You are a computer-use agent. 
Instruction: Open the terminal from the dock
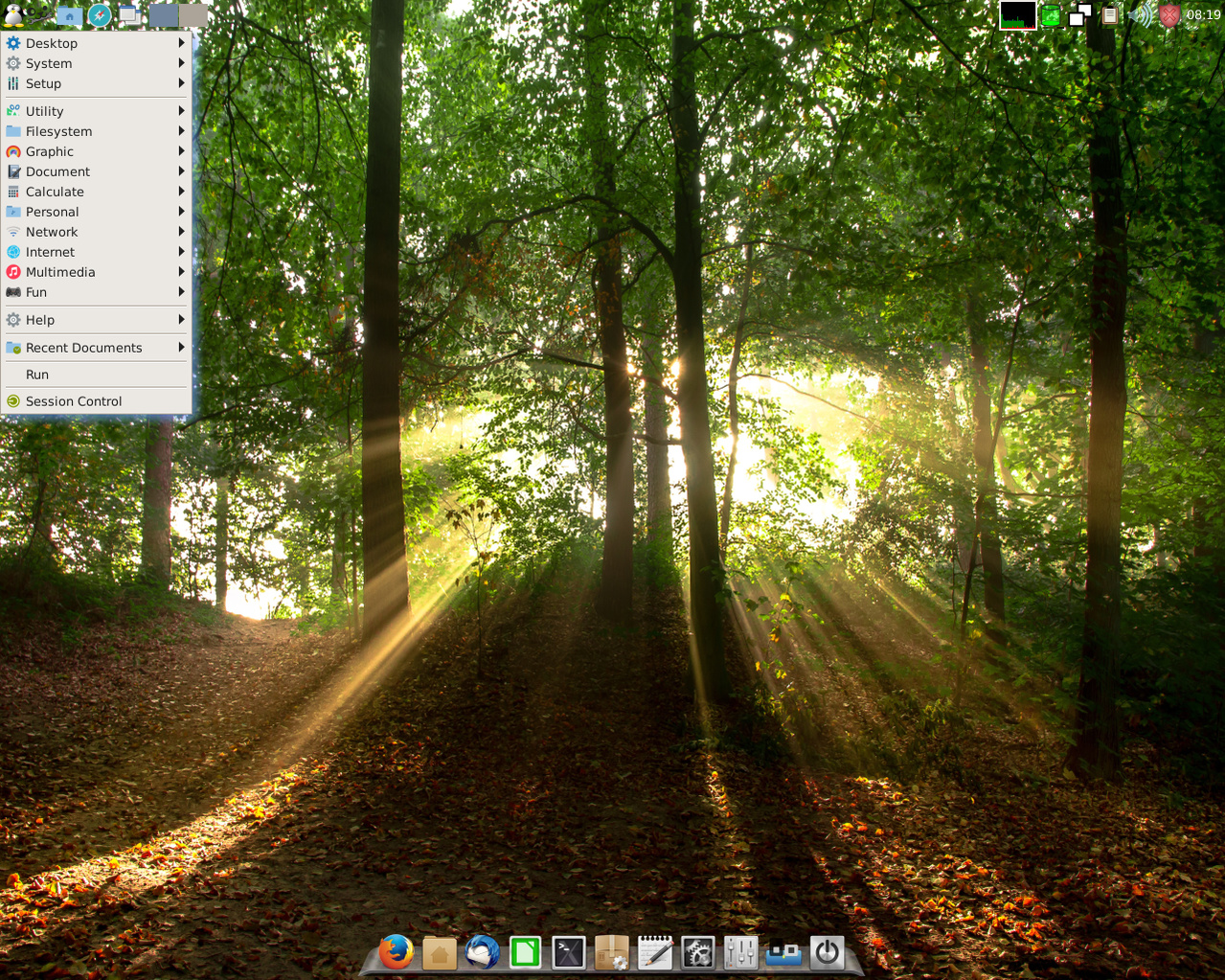coord(569,952)
